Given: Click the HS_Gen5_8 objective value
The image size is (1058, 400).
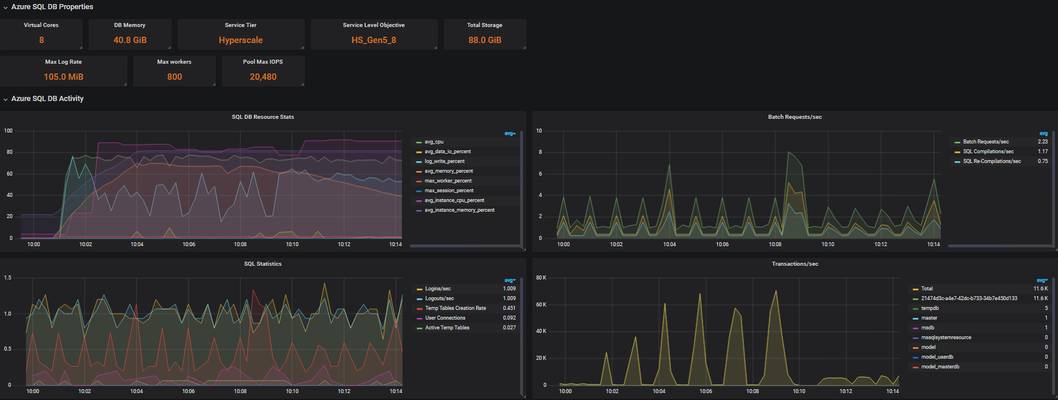Looking at the screenshot, I should [373, 40].
